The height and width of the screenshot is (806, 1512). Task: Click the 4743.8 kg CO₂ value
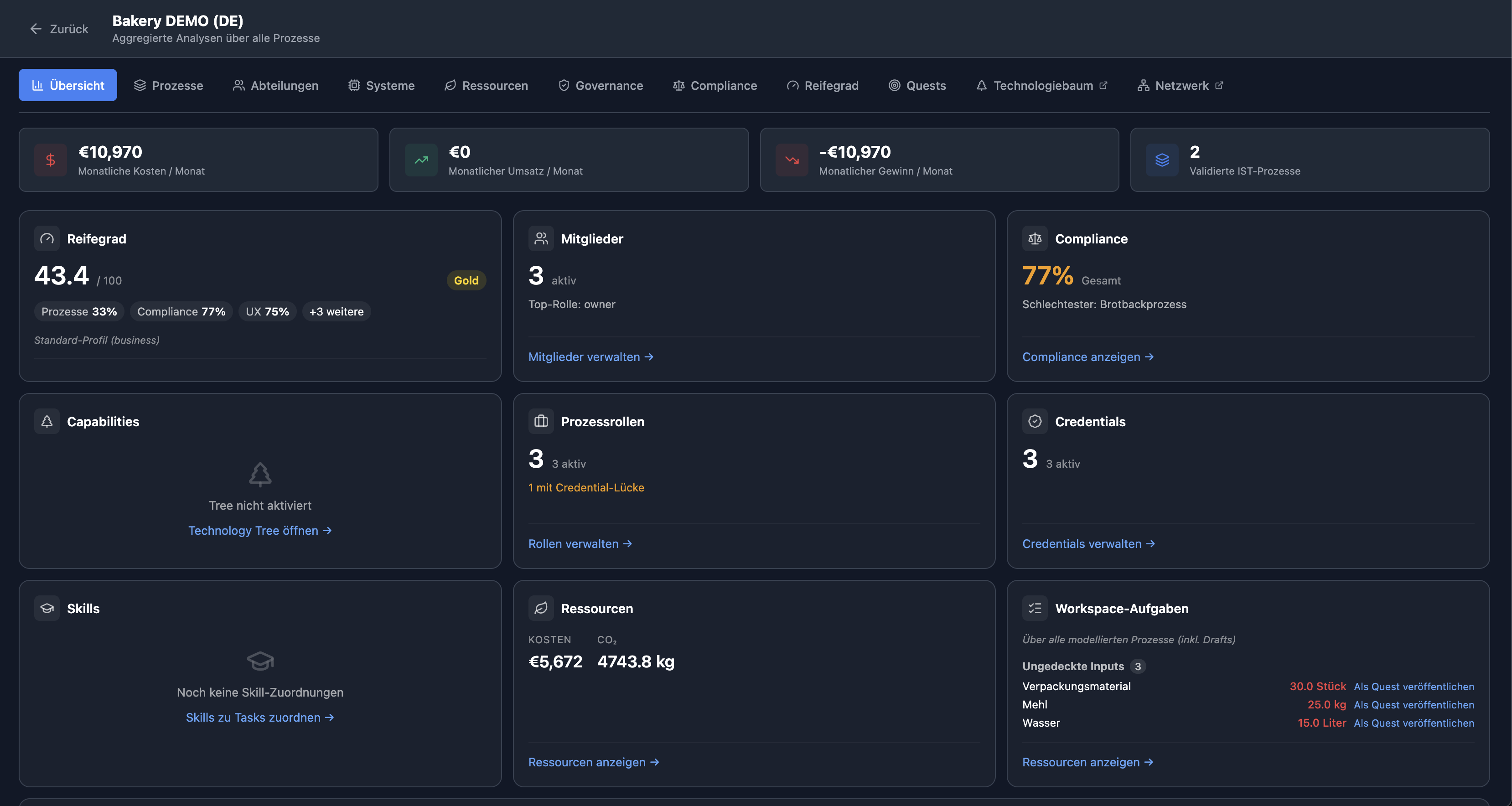[636, 661]
